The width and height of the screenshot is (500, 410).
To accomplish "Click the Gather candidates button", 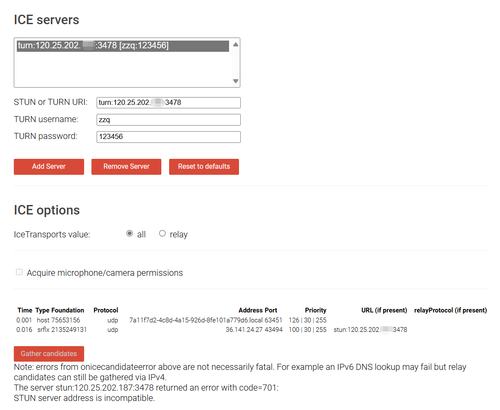I will click(x=49, y=354).
